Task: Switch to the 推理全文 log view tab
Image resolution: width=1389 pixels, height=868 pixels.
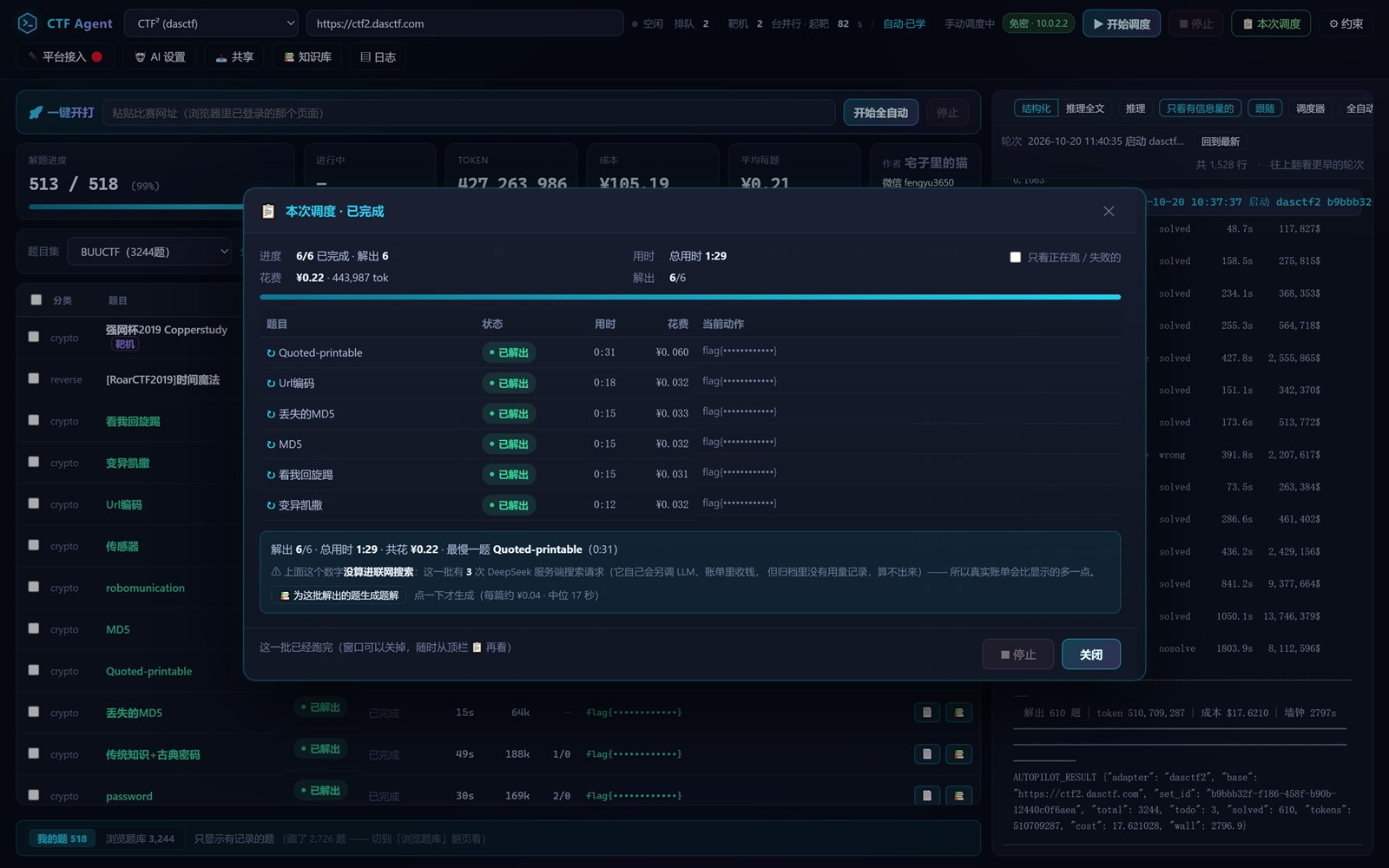Action: [1085, 108]
